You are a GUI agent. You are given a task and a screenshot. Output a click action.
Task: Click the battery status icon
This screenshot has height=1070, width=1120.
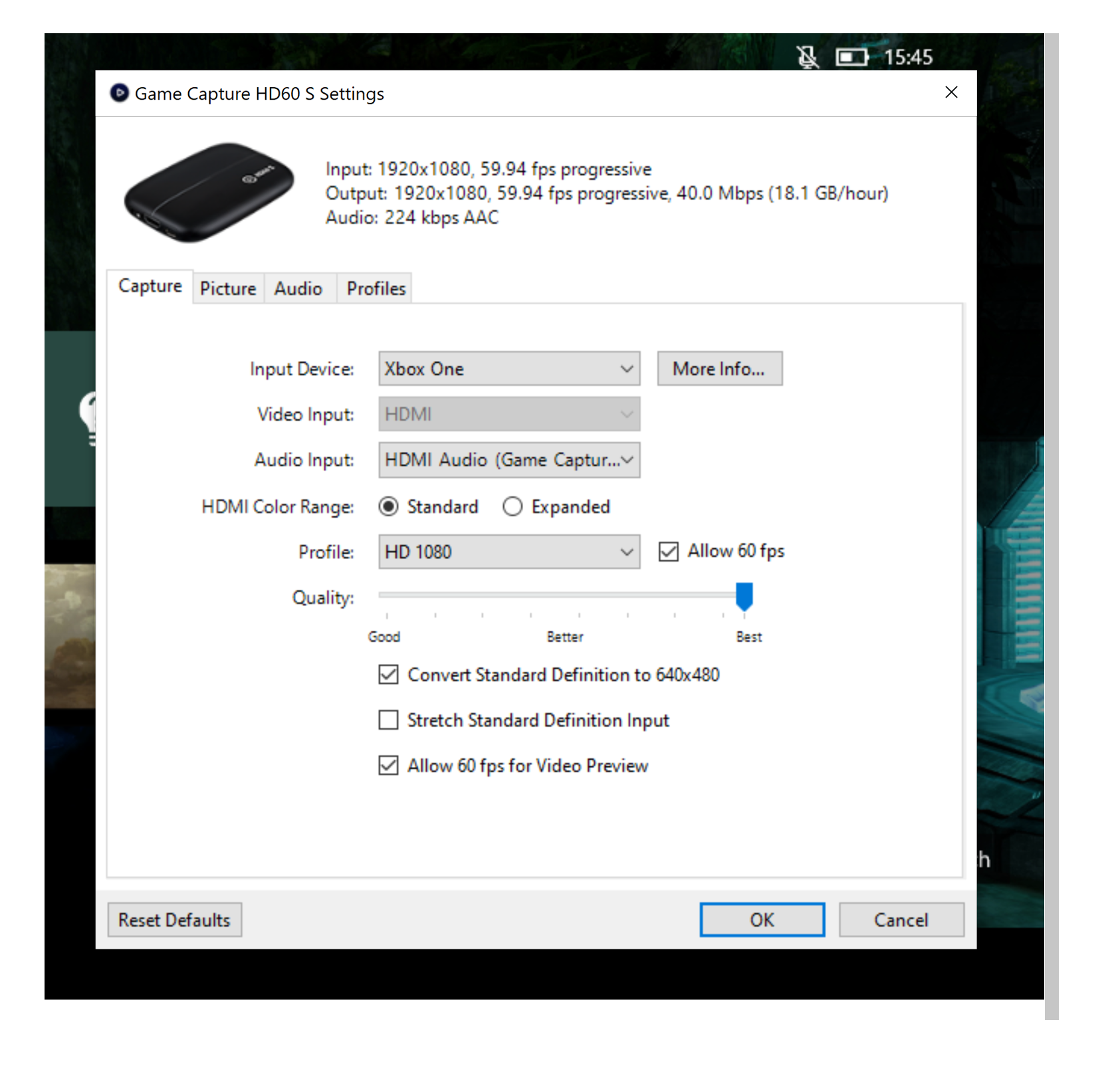(852, 57)
